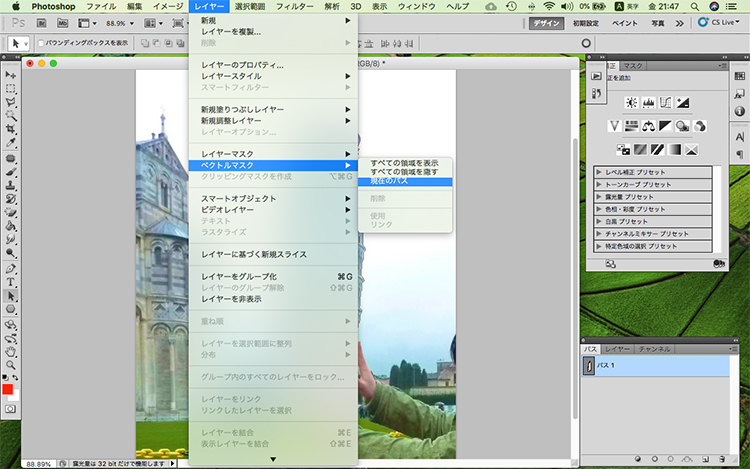Open the レイヤーマスク submenu
750x469 pixels.
pos(273,154)
